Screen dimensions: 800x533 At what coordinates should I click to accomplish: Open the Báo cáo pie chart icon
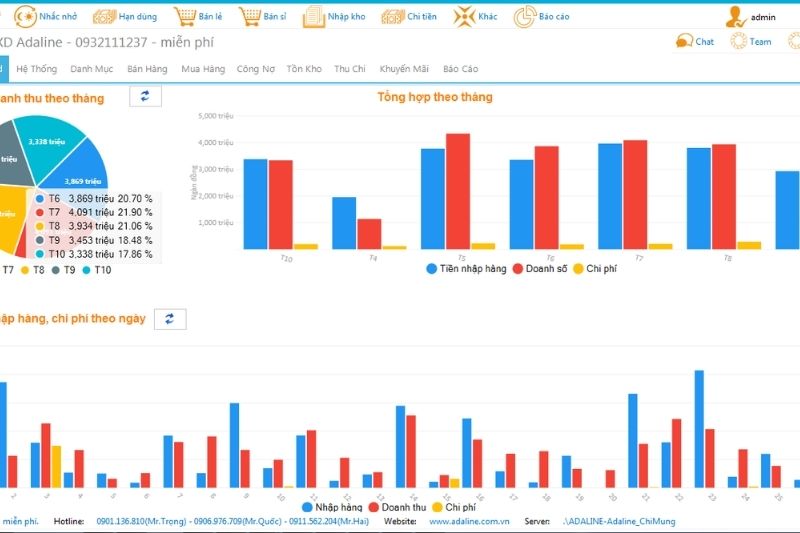tap(525, 17)
